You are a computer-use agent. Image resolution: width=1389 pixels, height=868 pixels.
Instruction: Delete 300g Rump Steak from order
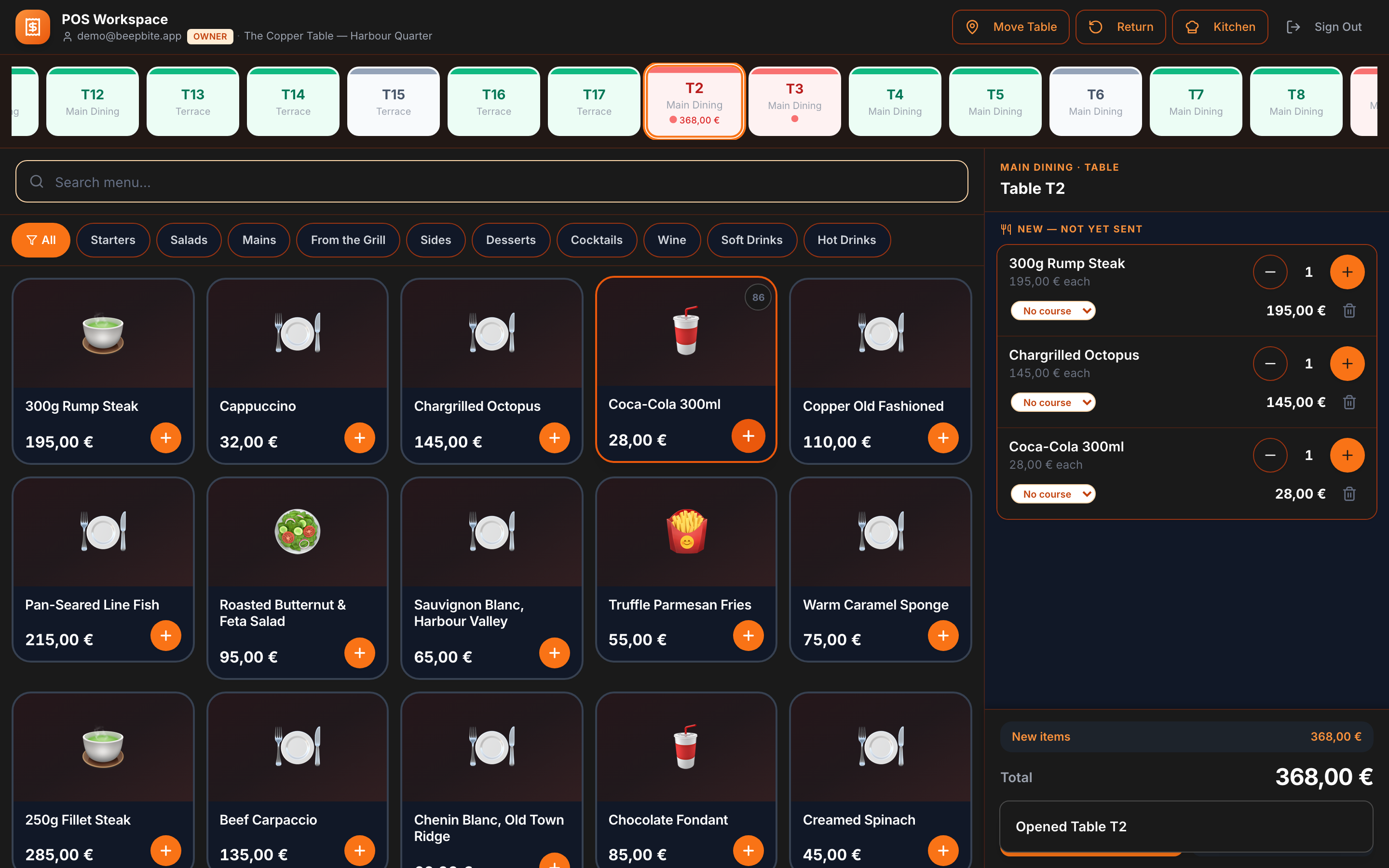pyautogui.click(x=1349, y=311)
